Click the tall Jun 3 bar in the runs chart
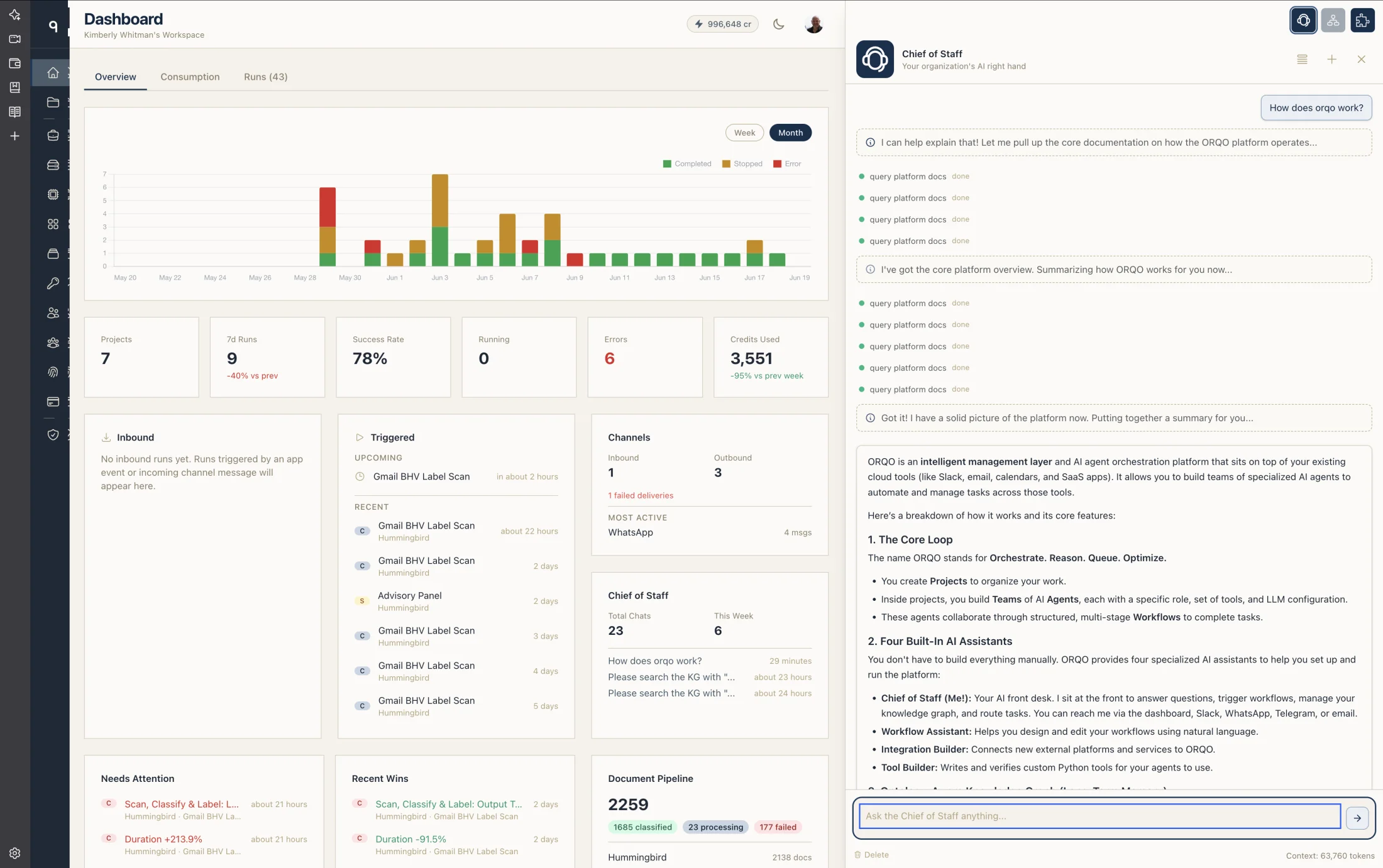Image resolution: width=1383 pixels, height=868 pixels. tap(440, 220)
